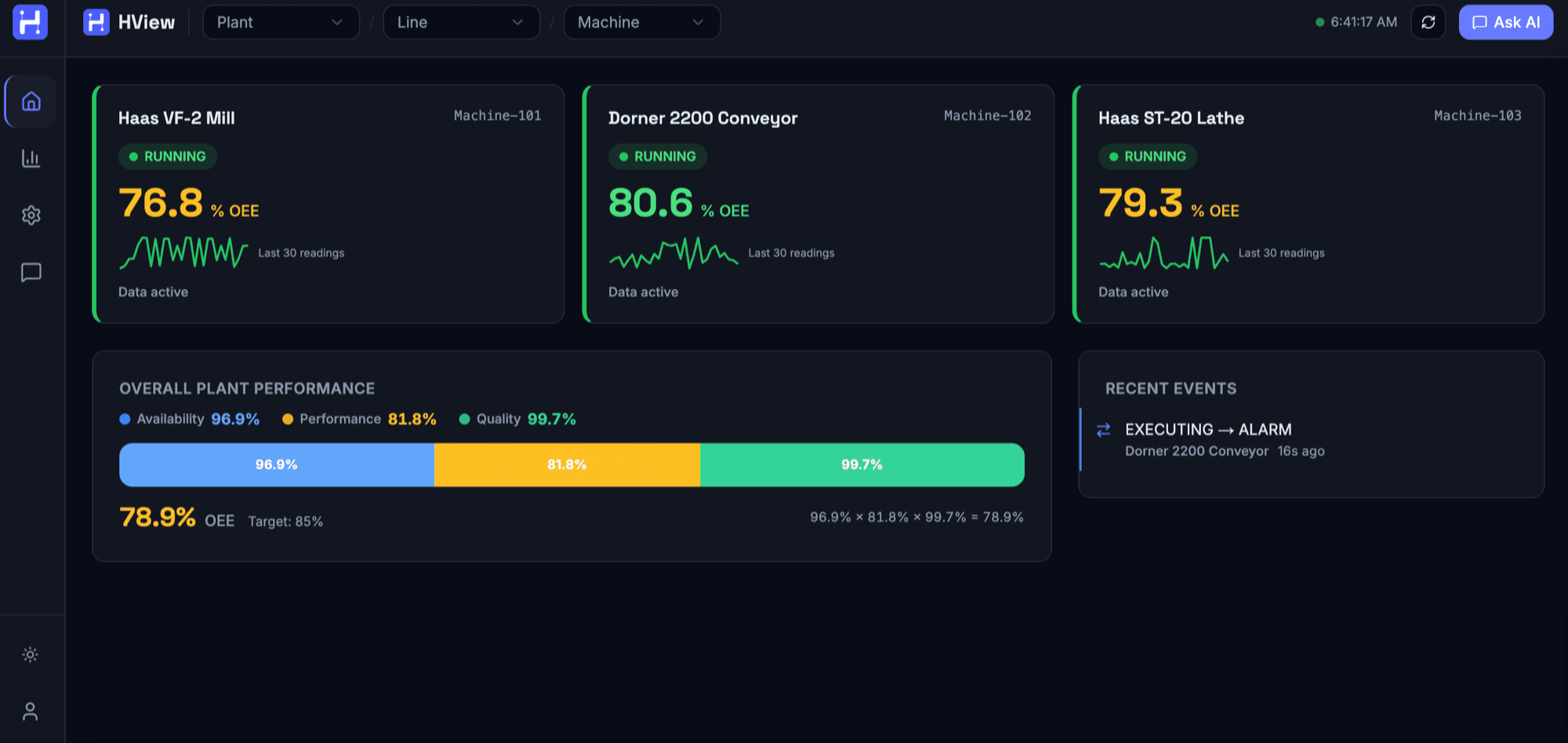
Task: Expand the Plant dropdown
Action: 281,22
